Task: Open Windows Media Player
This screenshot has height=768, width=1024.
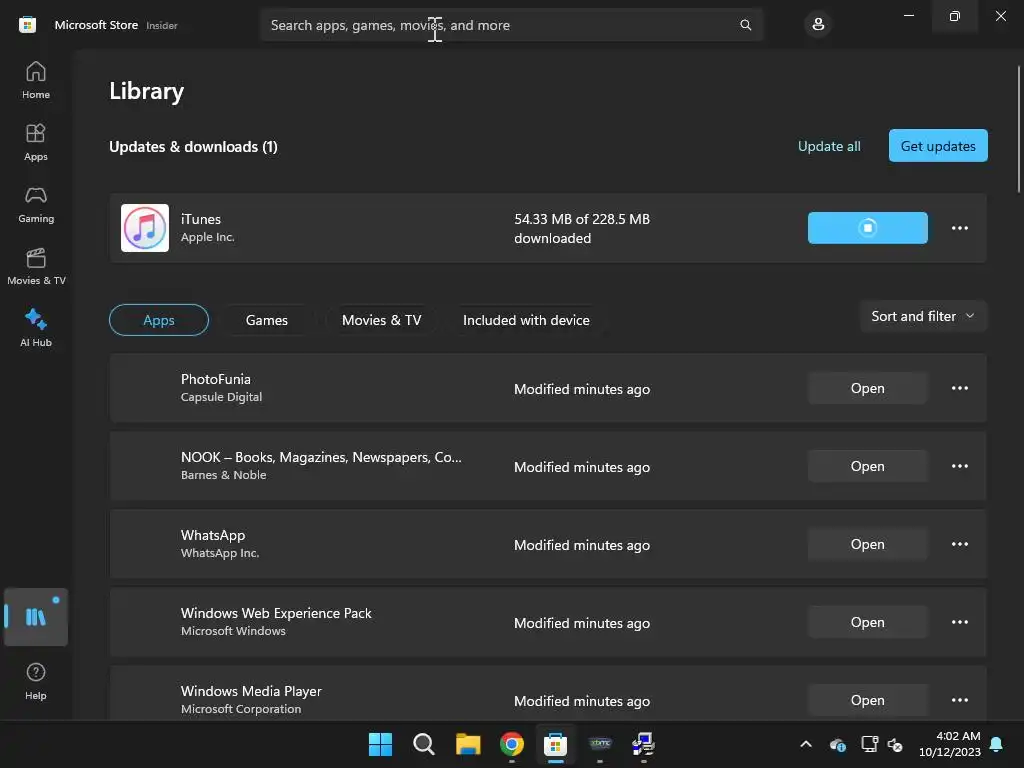Action: point(867,700)
